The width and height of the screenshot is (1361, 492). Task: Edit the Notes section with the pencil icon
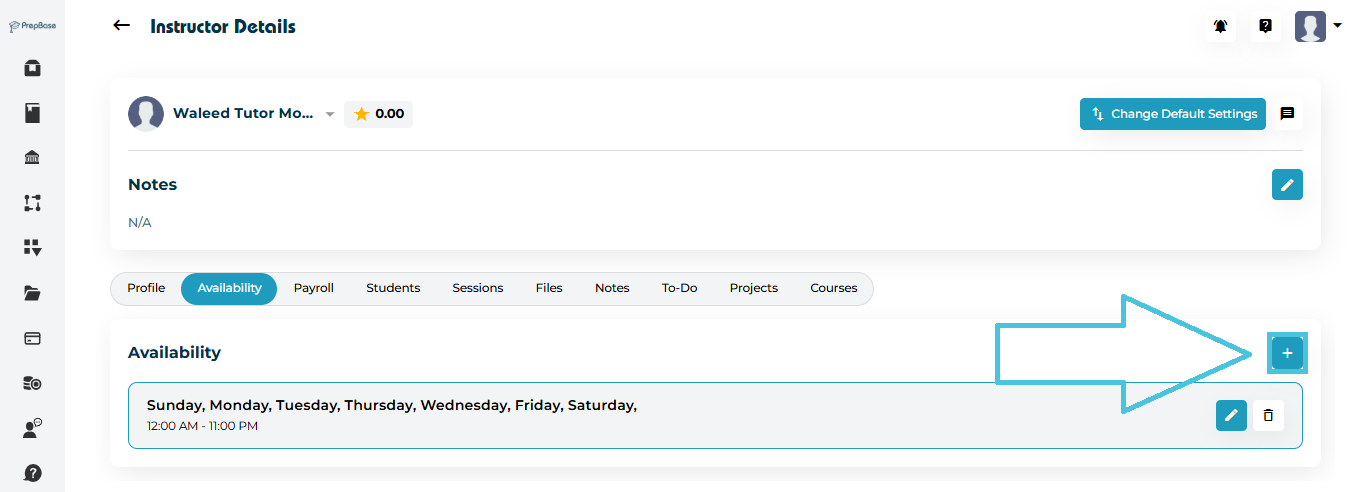[1287, 185]
